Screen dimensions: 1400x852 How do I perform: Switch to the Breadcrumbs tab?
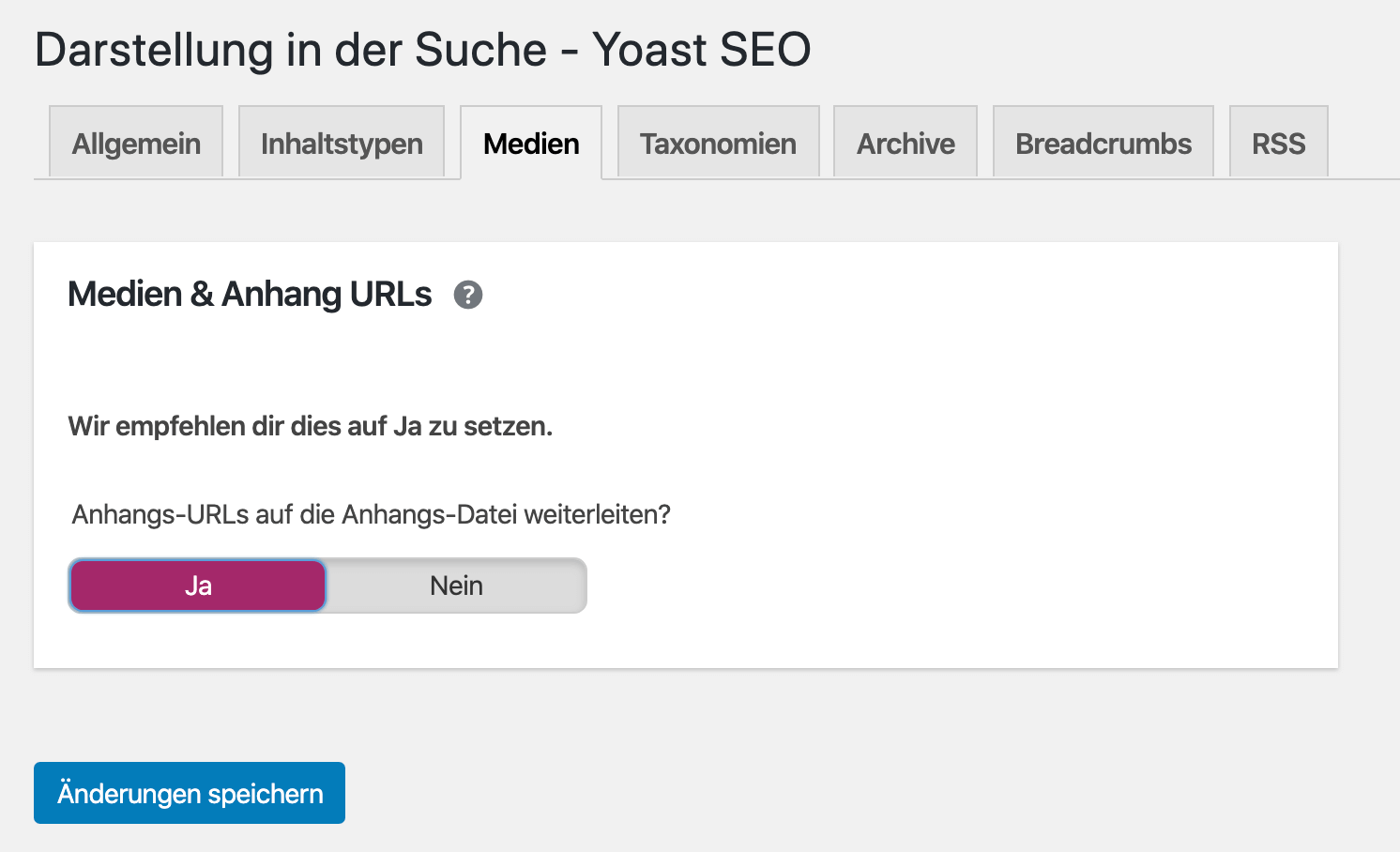tap(1103, 143)
